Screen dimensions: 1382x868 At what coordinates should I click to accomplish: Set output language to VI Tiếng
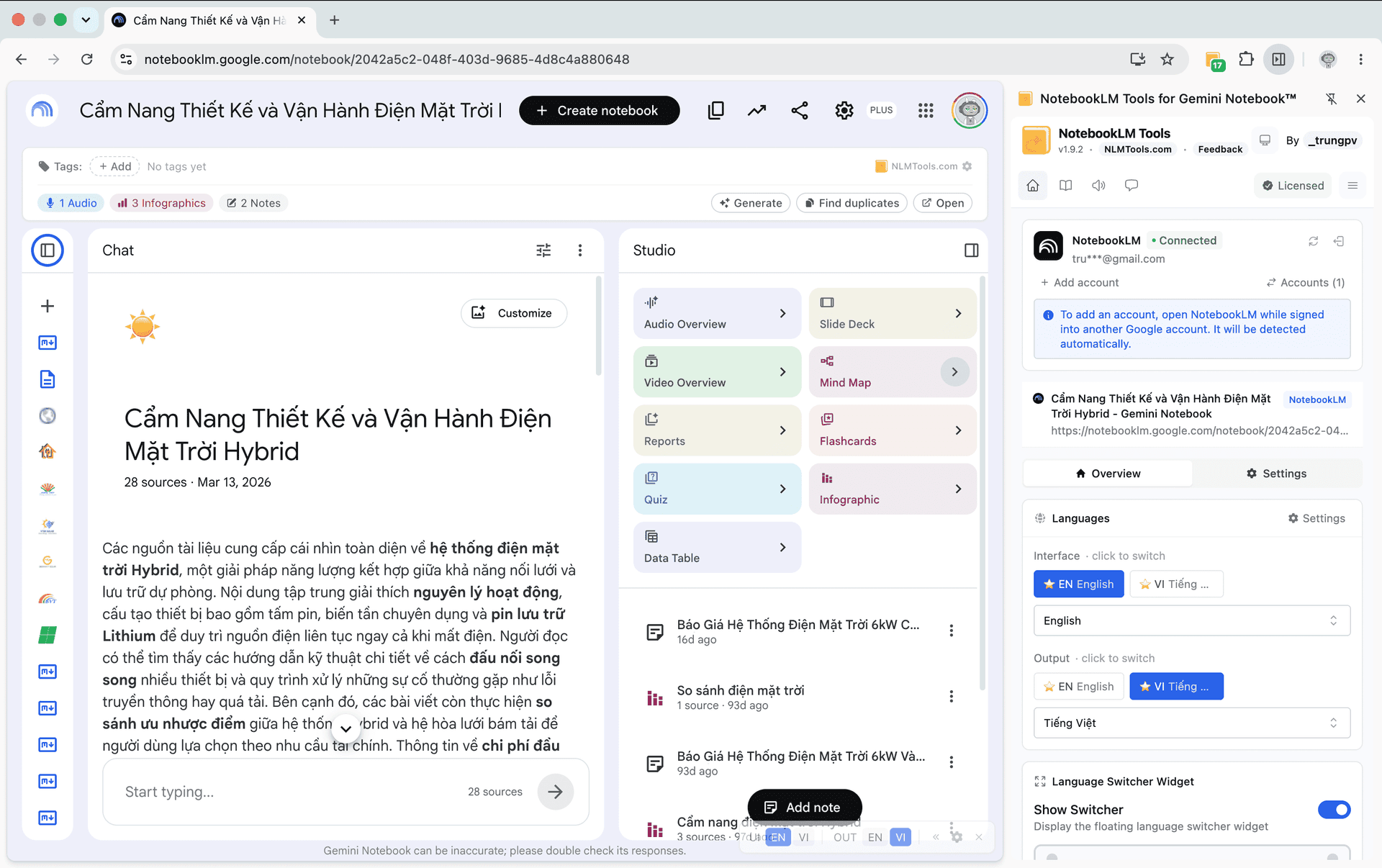point(1176,686)
